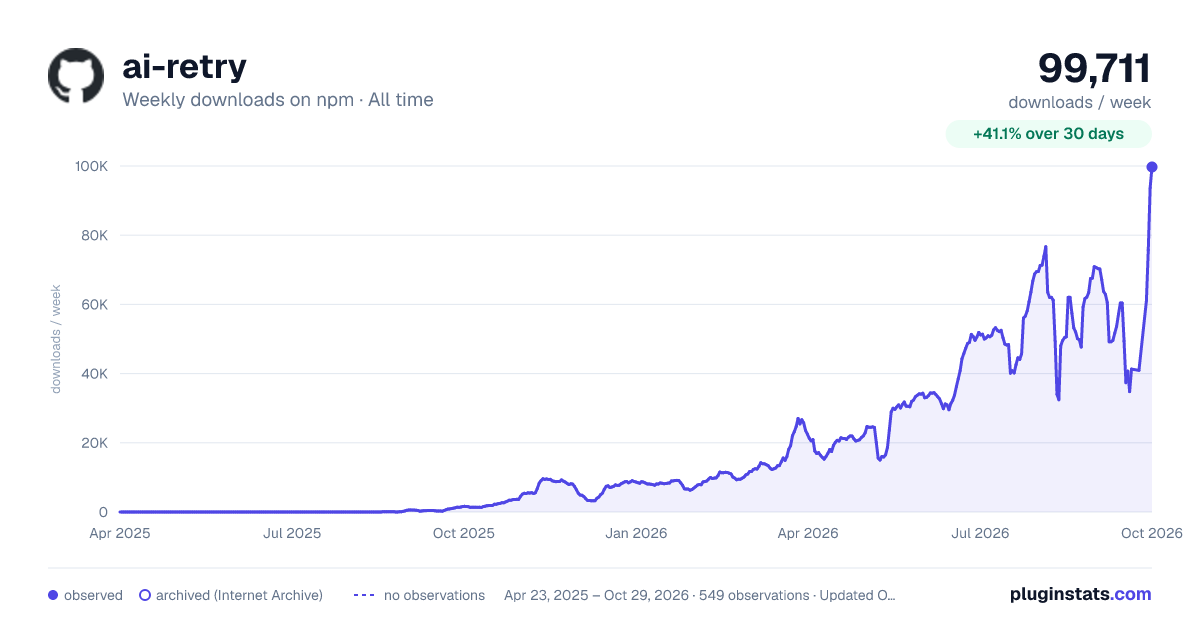Screen dimensions: 1200x630
Task: Click the latest data point dot on chart
Action: (1152, 167)
